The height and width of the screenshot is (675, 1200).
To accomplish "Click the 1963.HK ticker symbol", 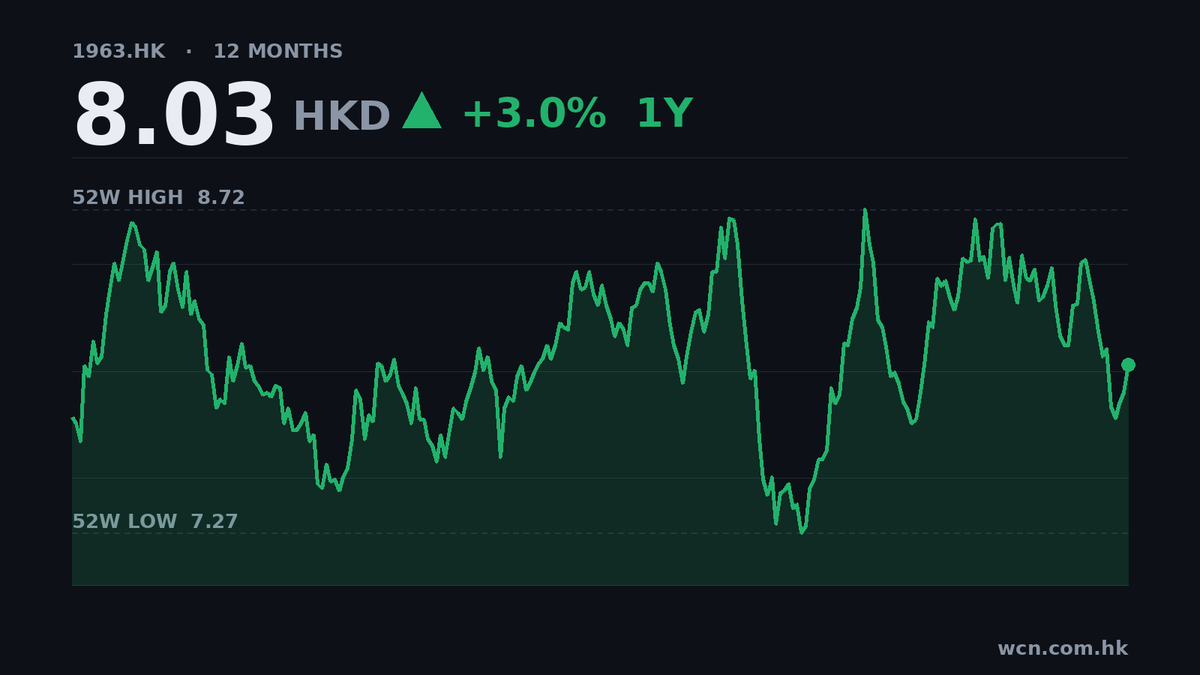I will (118, 51).
